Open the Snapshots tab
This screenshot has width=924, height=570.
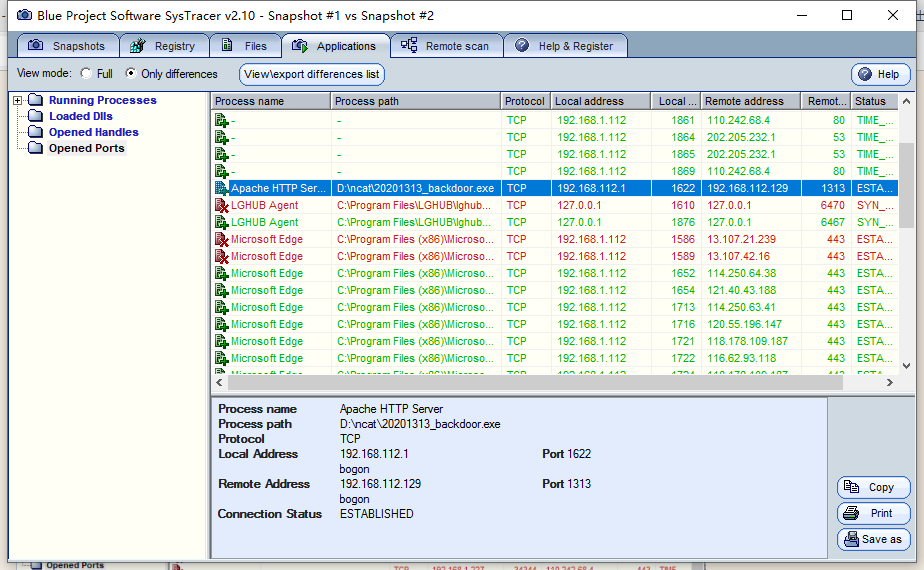coord(68,46)
